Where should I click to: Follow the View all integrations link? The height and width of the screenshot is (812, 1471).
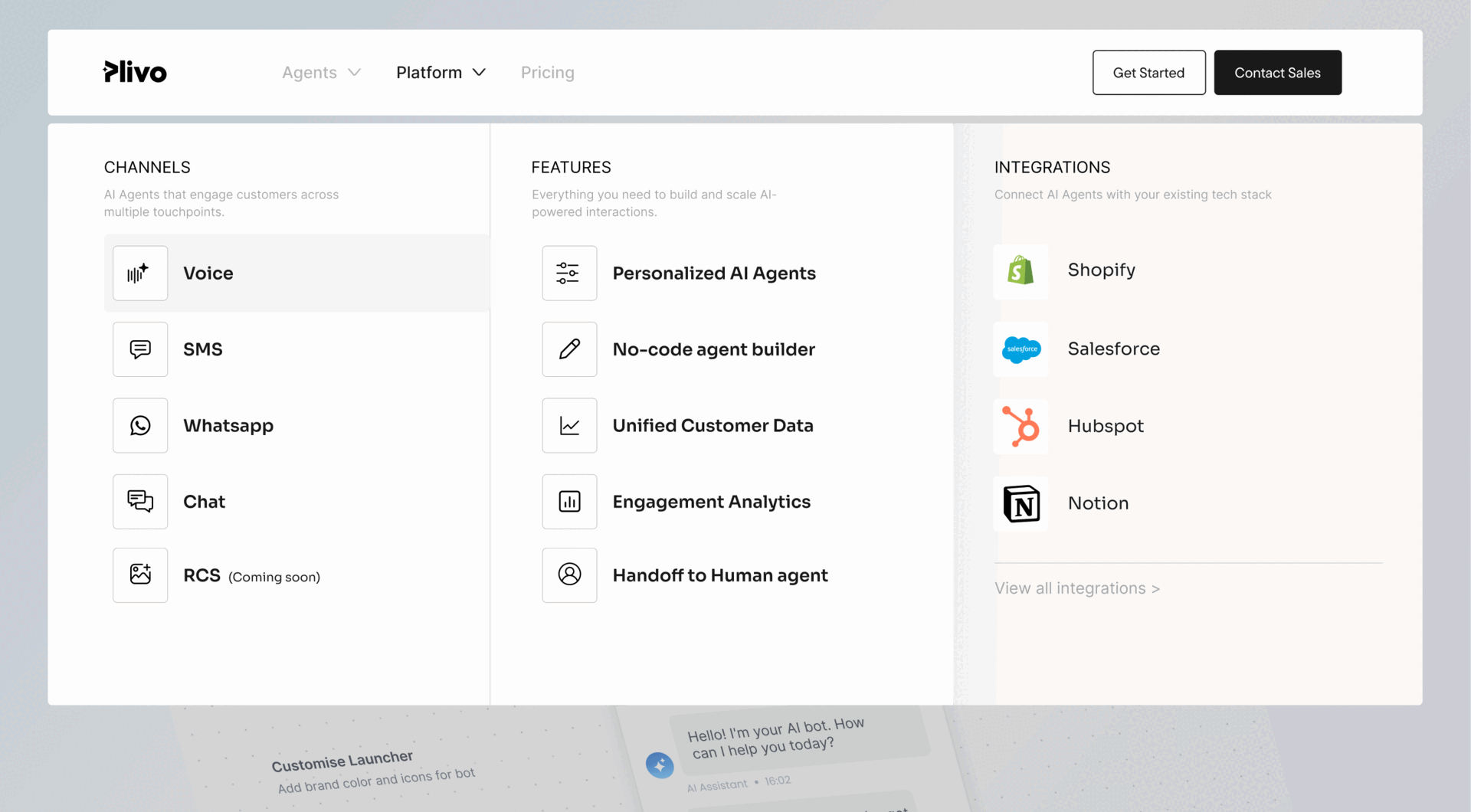[1076, 588]
